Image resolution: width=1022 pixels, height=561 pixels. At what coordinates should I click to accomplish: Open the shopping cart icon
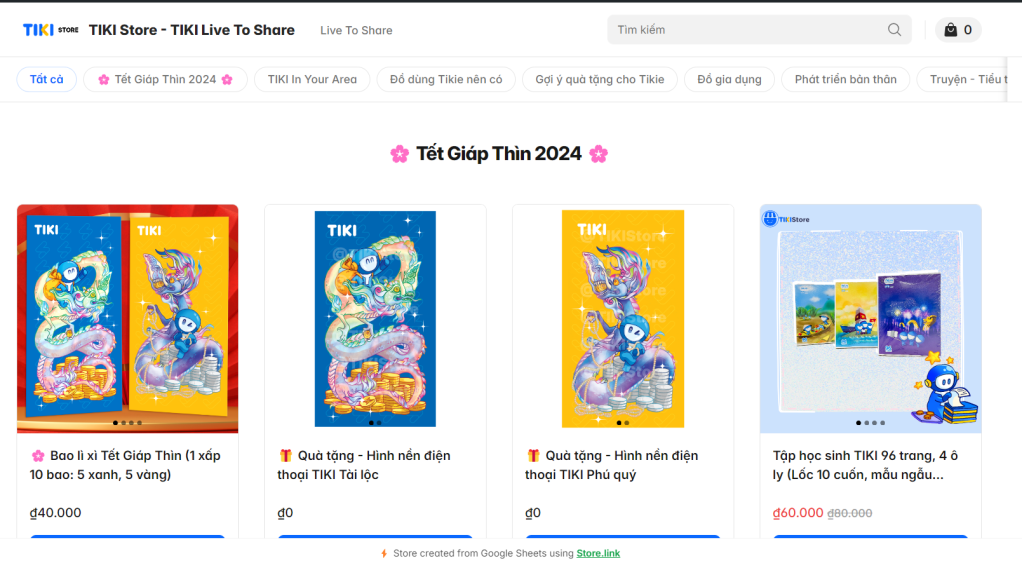(x=951, y=30)
